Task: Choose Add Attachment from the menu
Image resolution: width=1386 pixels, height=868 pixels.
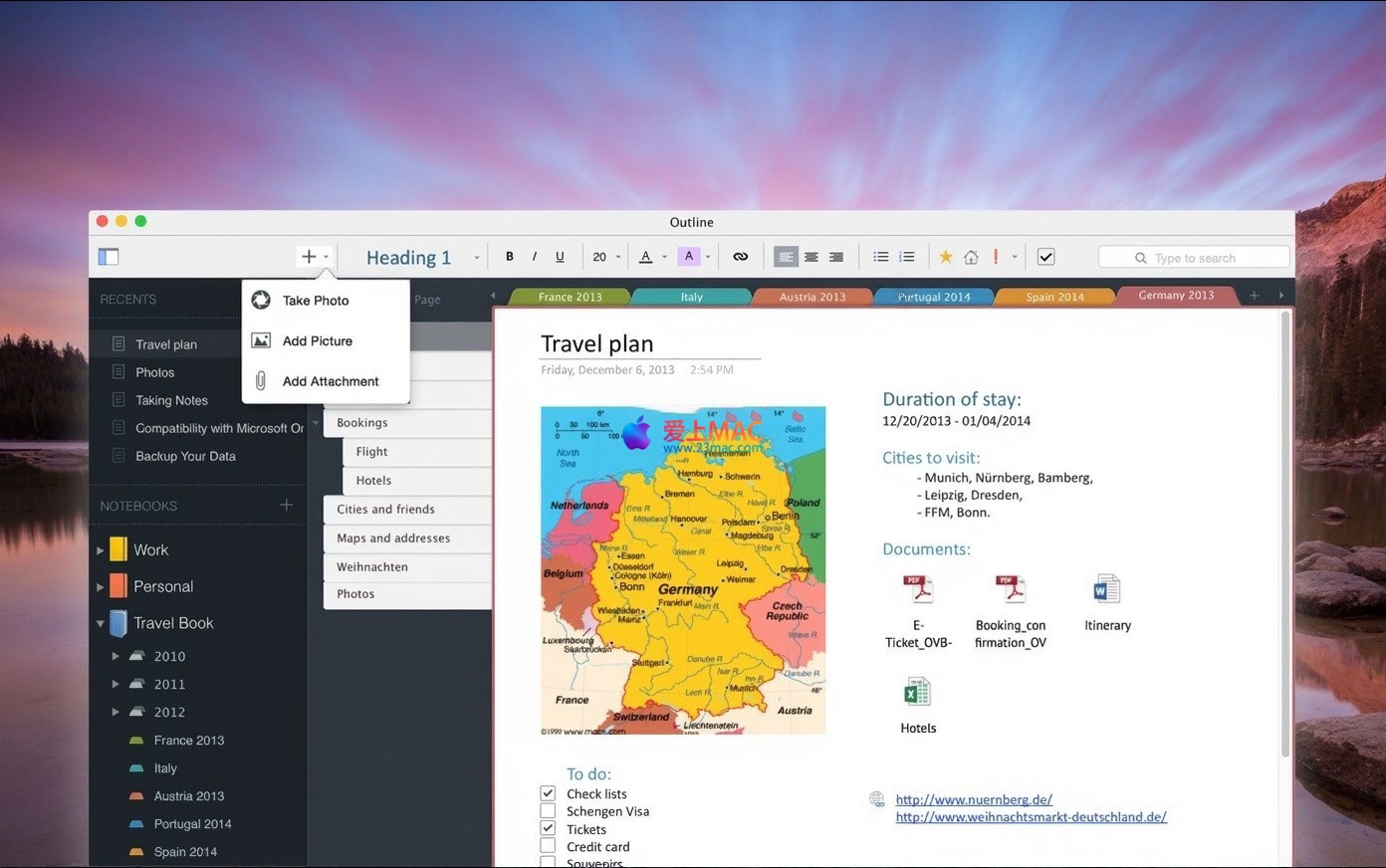Action: pos(330,381)
